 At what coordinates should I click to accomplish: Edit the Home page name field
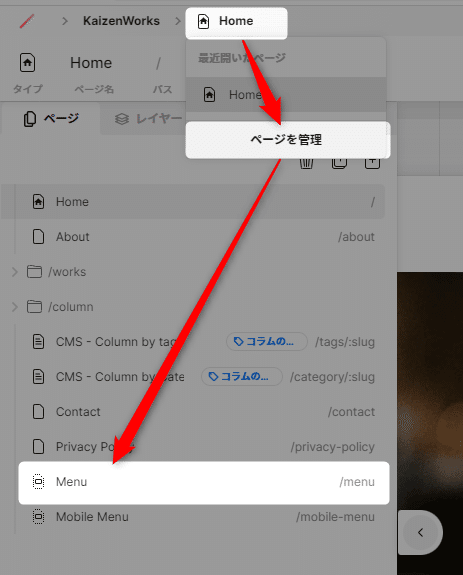(91, 63)
